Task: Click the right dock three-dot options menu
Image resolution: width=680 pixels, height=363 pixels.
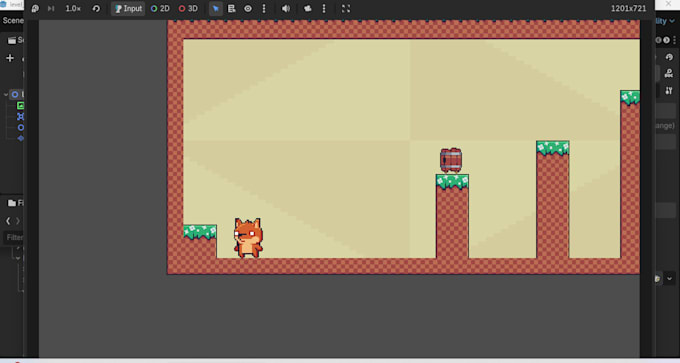Action: [674, 40]
